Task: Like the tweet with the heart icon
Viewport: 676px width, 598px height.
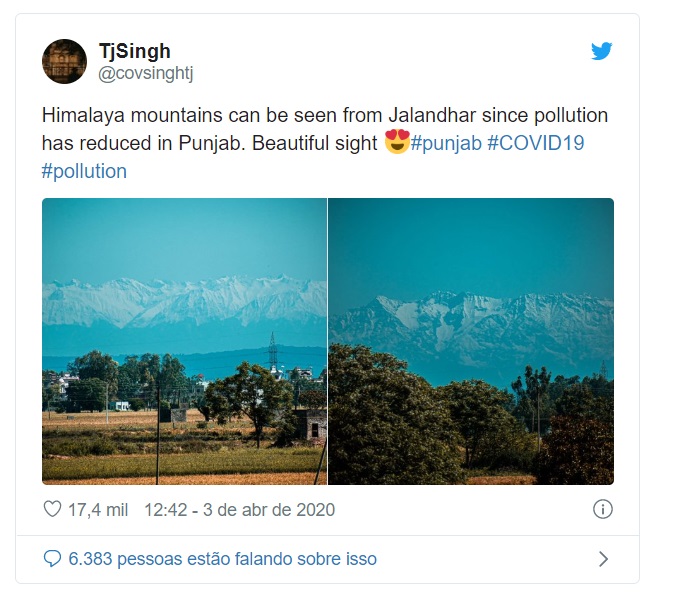Action: [53, 509]
